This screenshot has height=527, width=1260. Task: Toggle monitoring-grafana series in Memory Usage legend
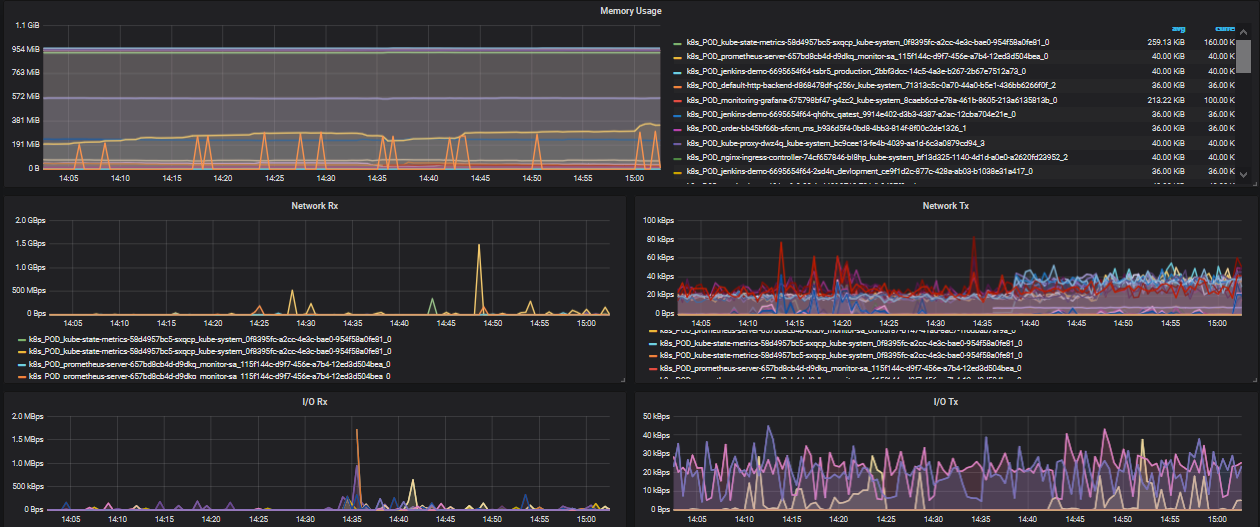tap(871, 100)
